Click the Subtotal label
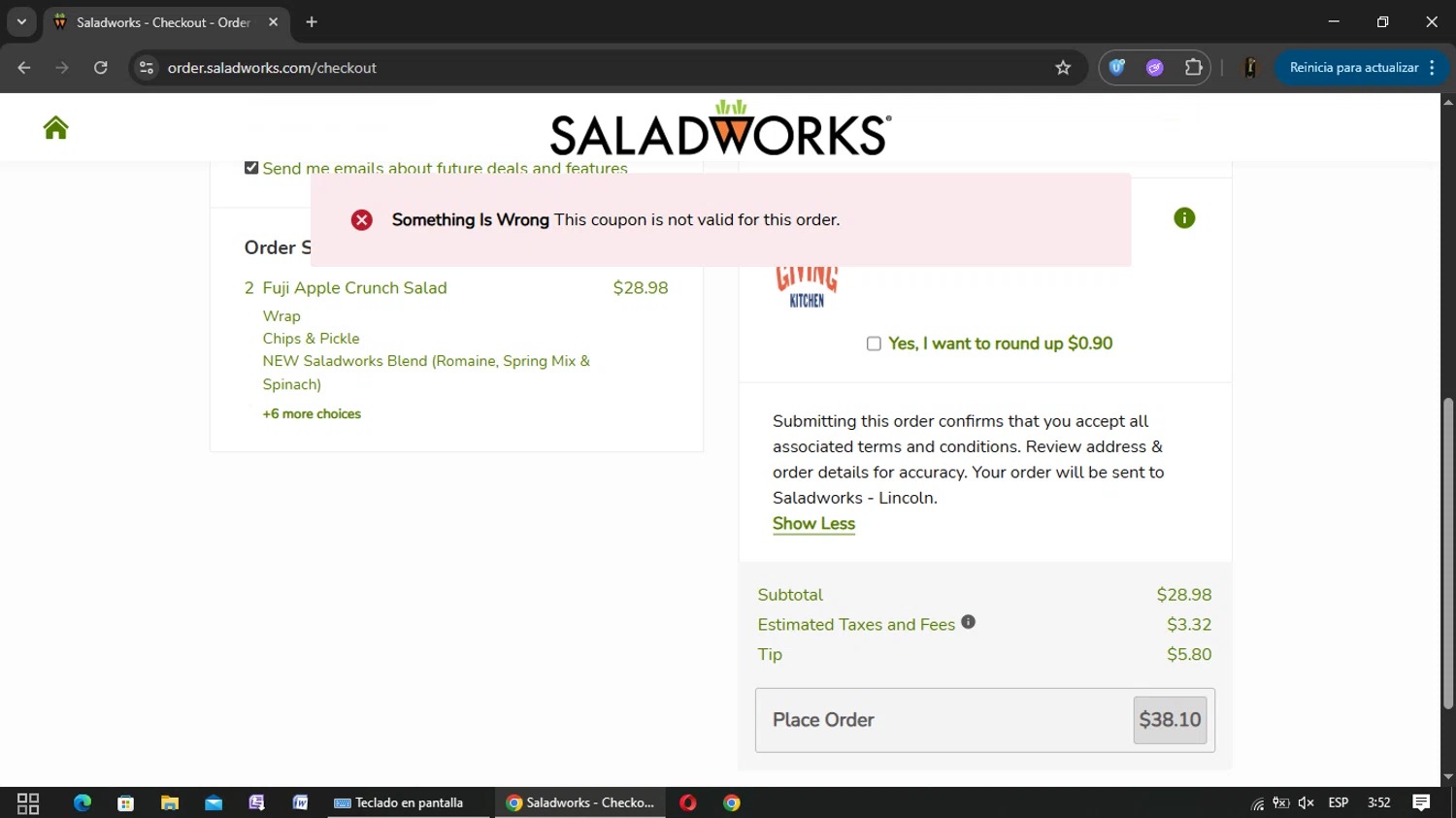Image resolution: width=1456 pixels, height=818 pixels. (790, 595)
